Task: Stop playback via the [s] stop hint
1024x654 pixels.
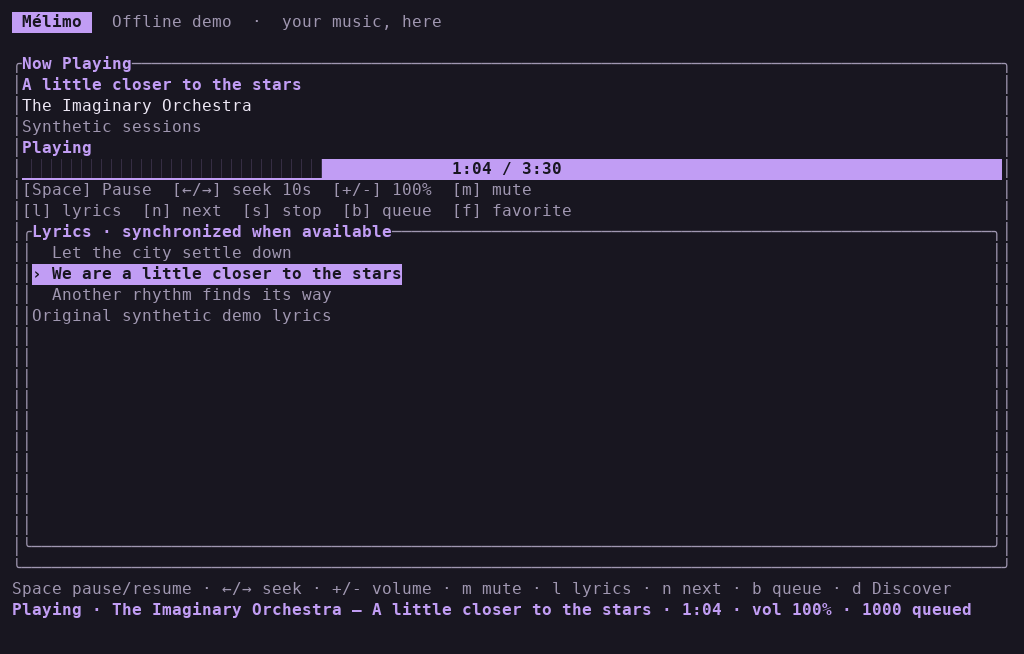Action: point(282,210)
